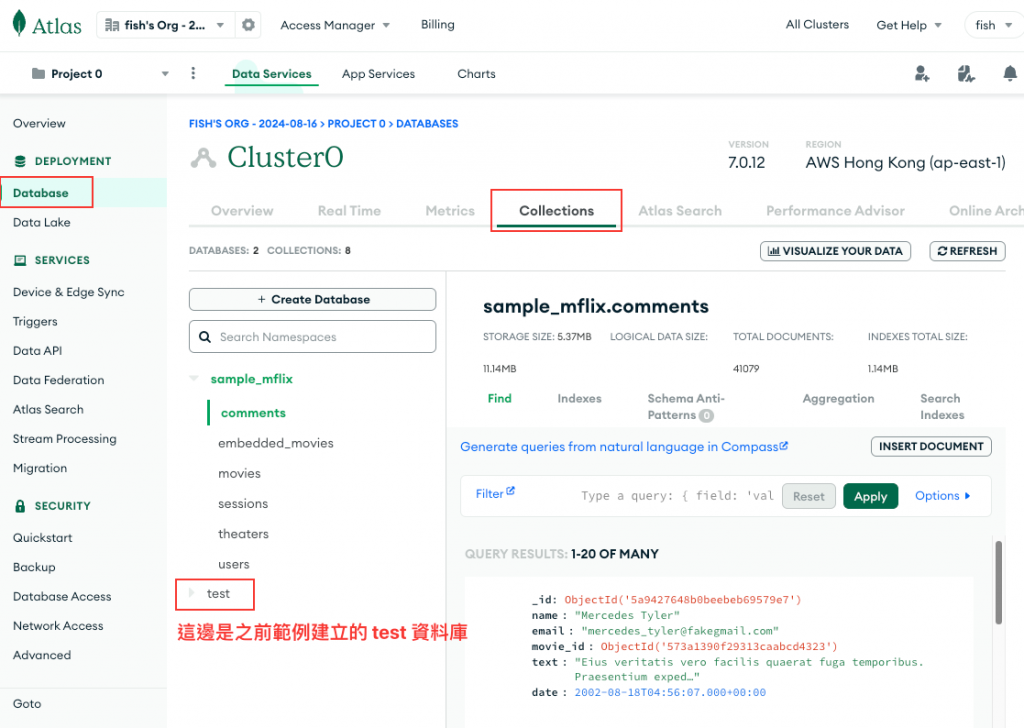
Task: Expand the Access Manager menu
Action: [x=335, y=25]
